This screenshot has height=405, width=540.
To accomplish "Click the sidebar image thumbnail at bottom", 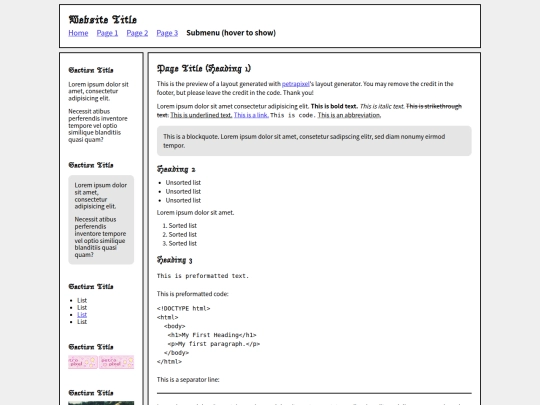I will click(101, 403).
